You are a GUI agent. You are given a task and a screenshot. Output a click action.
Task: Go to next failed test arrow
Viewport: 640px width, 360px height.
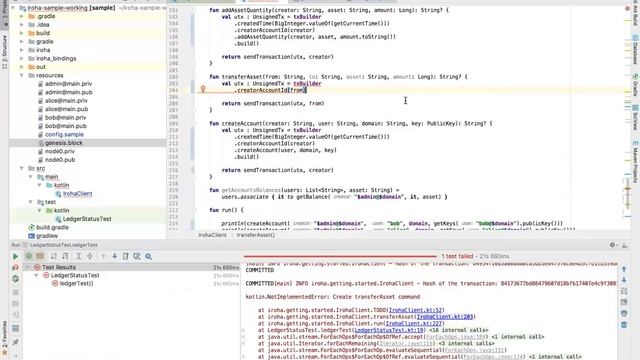point(115,256)
